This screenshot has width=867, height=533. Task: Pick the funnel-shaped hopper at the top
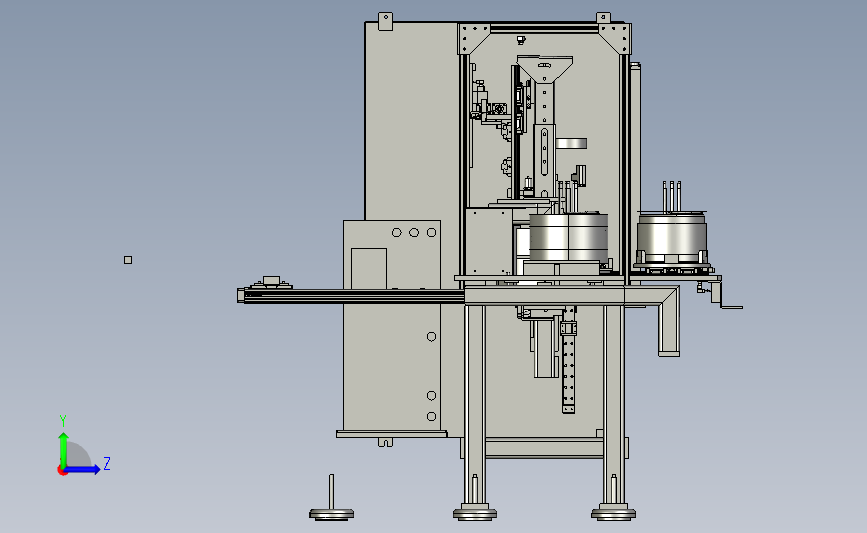coord(545,69)
